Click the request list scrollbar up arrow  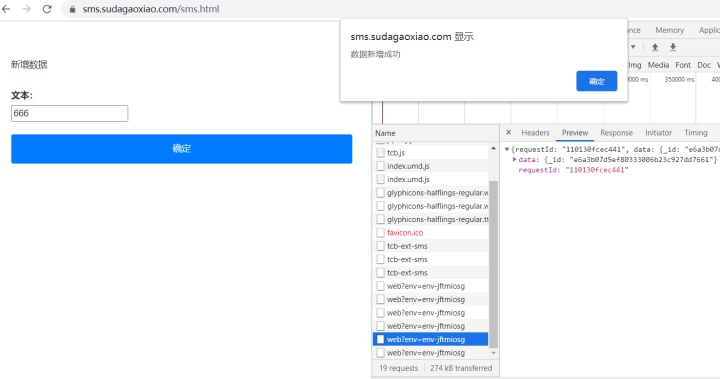pos(494,148)
